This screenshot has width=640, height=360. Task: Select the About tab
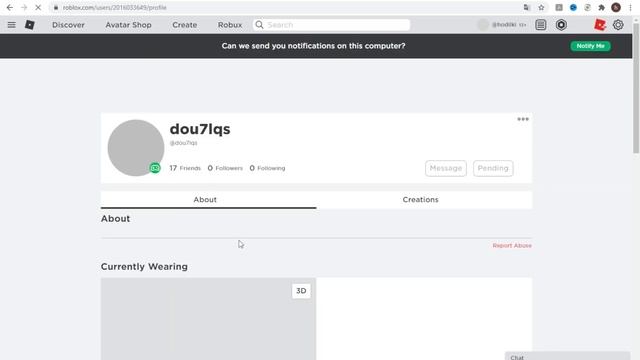pos(209,200)
